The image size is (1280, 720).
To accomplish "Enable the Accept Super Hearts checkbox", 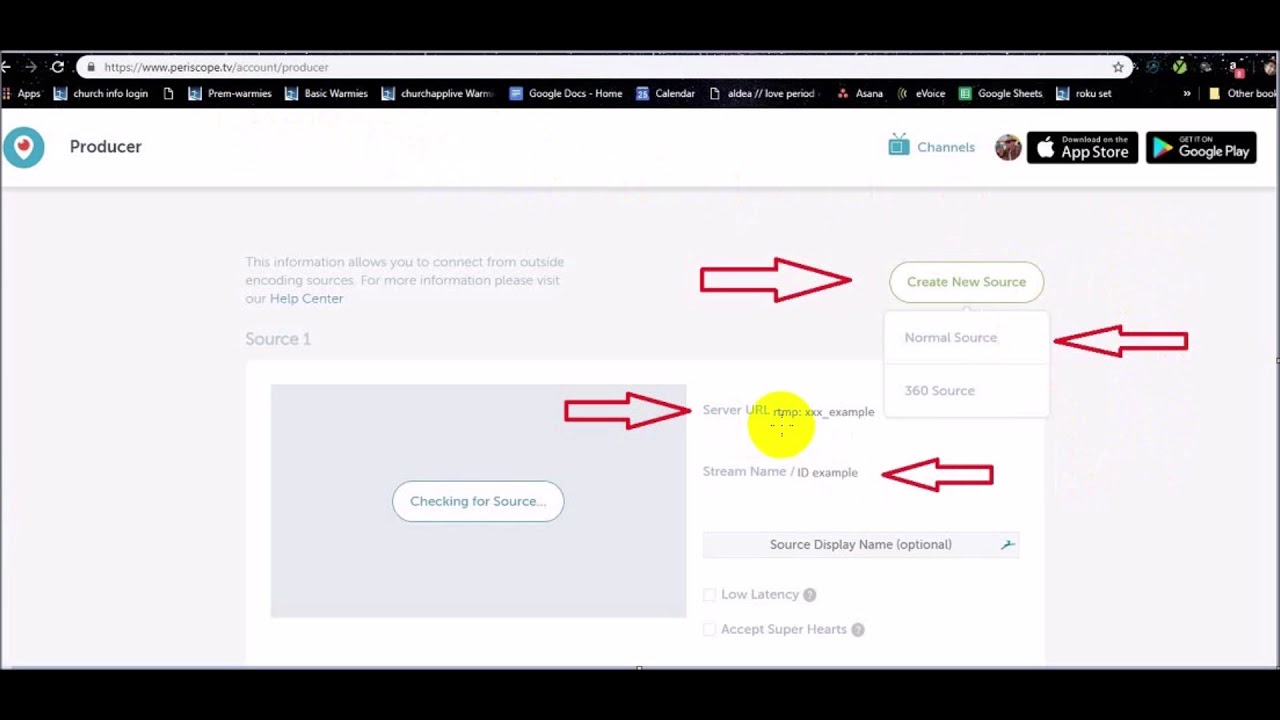I will 710,630.
